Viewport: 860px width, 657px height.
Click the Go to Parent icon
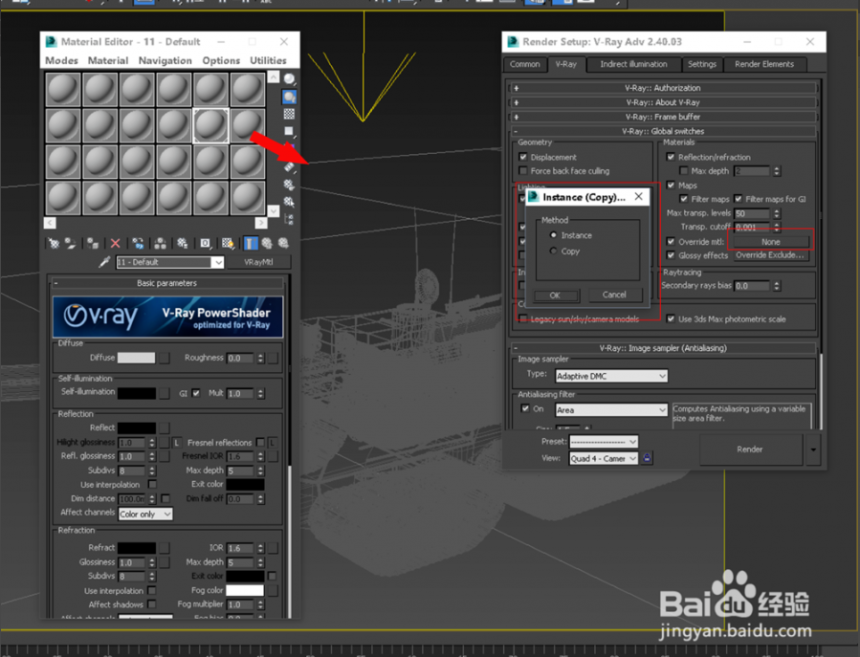267,243
